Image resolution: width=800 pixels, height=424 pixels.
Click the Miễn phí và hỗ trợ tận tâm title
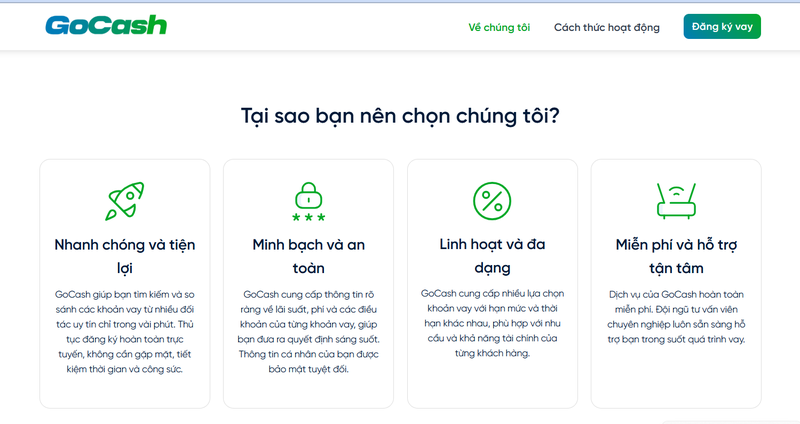pos(676,256)
